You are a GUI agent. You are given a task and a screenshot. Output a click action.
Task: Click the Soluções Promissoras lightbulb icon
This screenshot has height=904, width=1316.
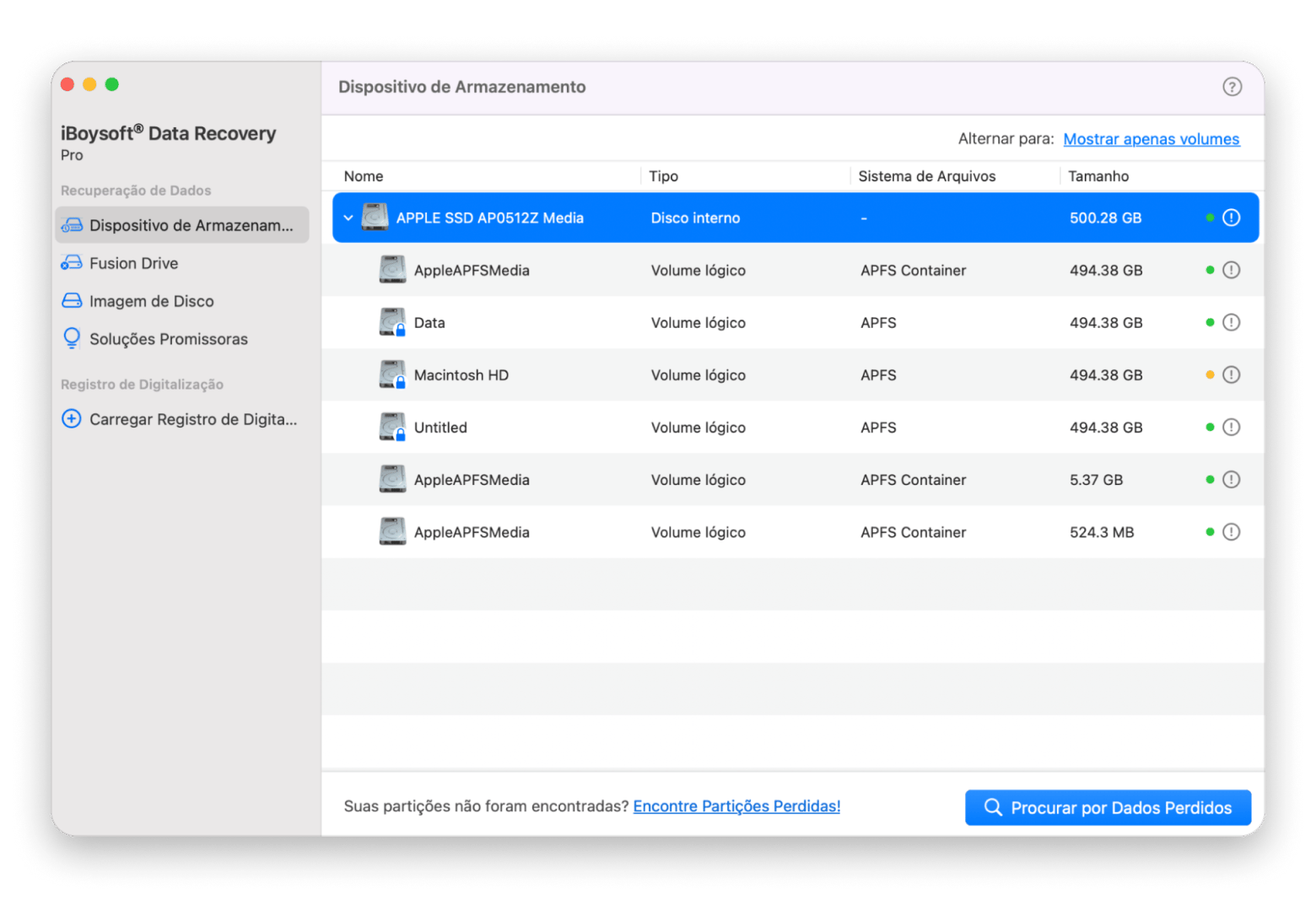[72, 338]
